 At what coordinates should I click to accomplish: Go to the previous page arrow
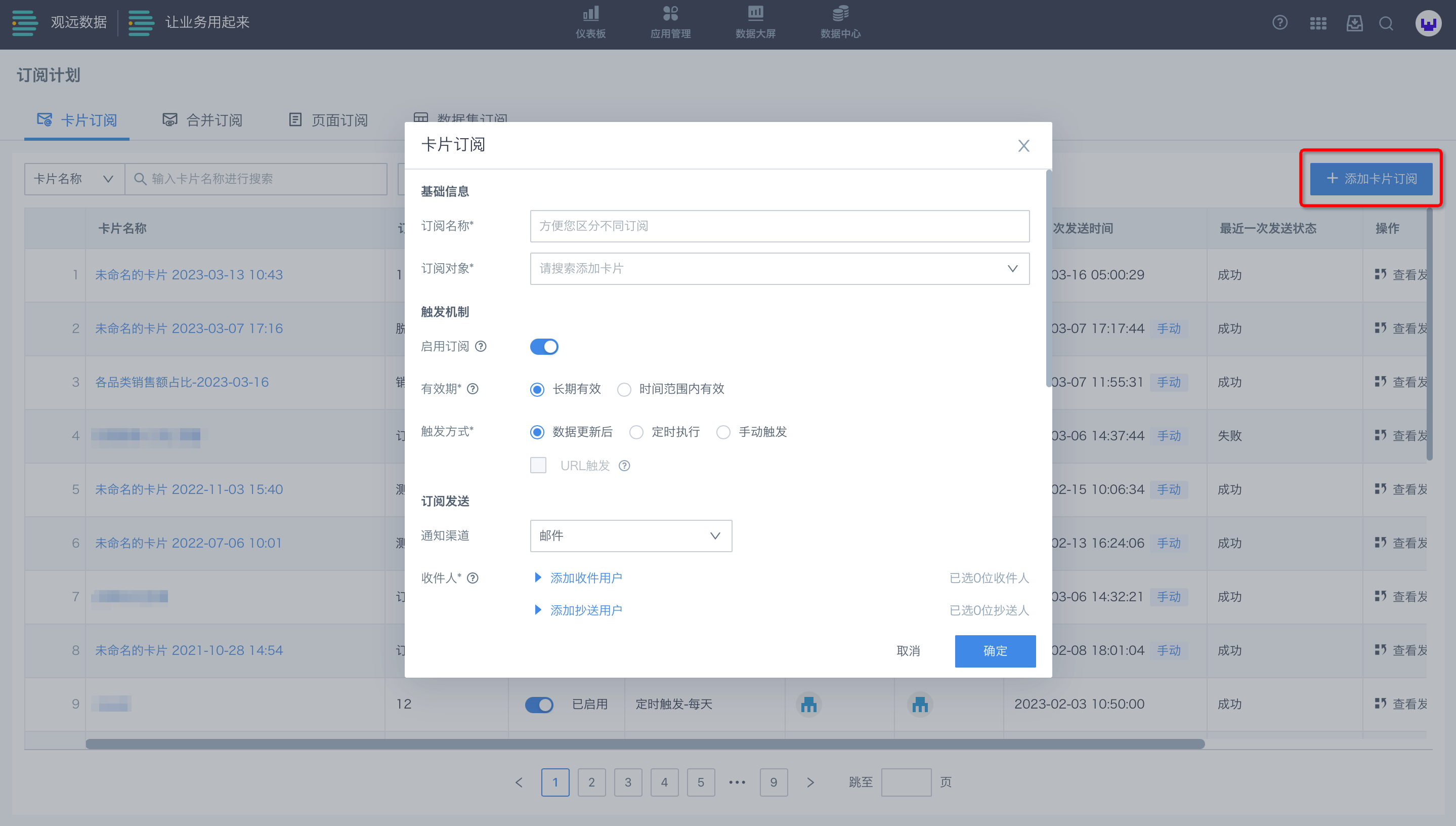click(519, 782)
